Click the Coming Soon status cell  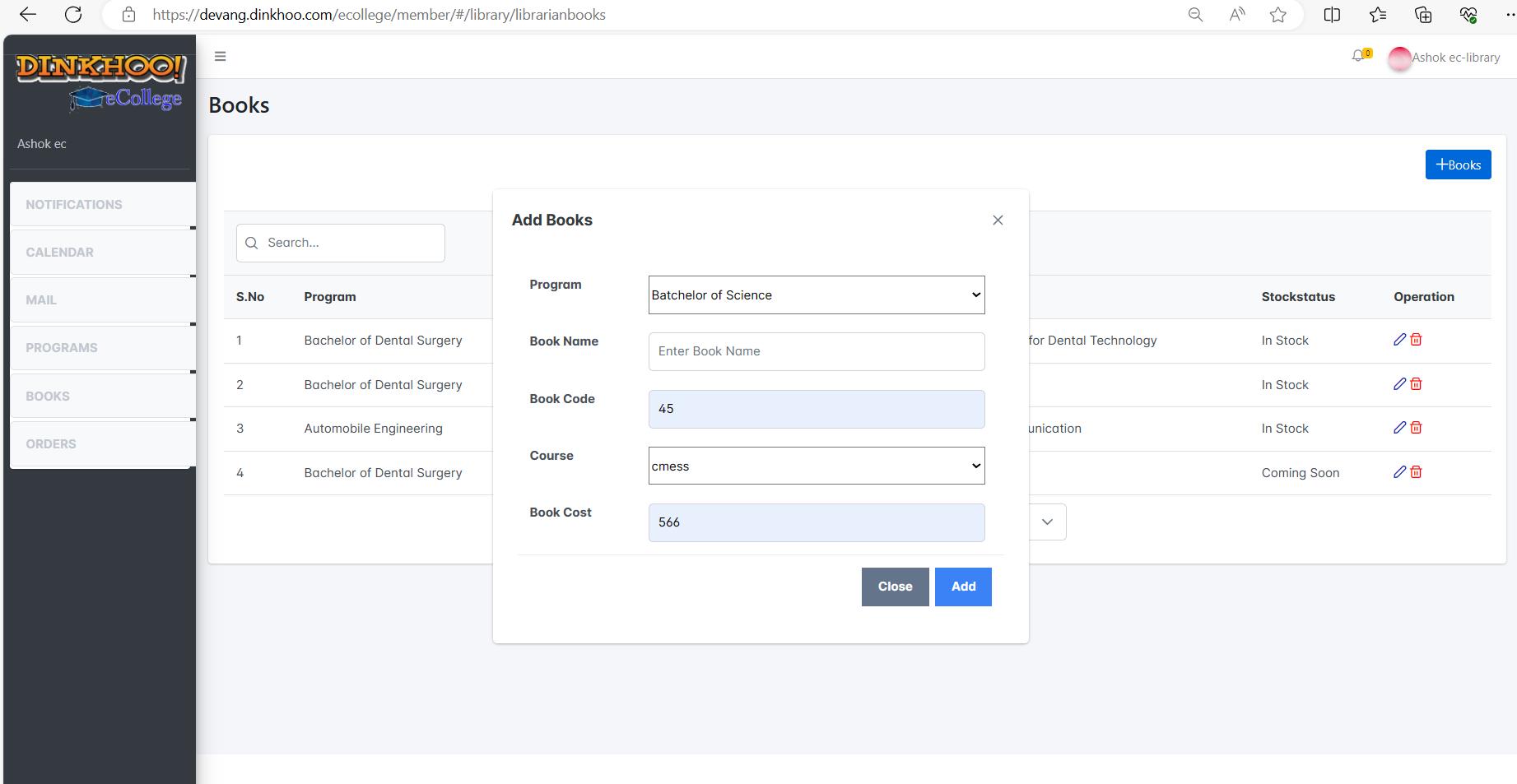[1301, 473]
